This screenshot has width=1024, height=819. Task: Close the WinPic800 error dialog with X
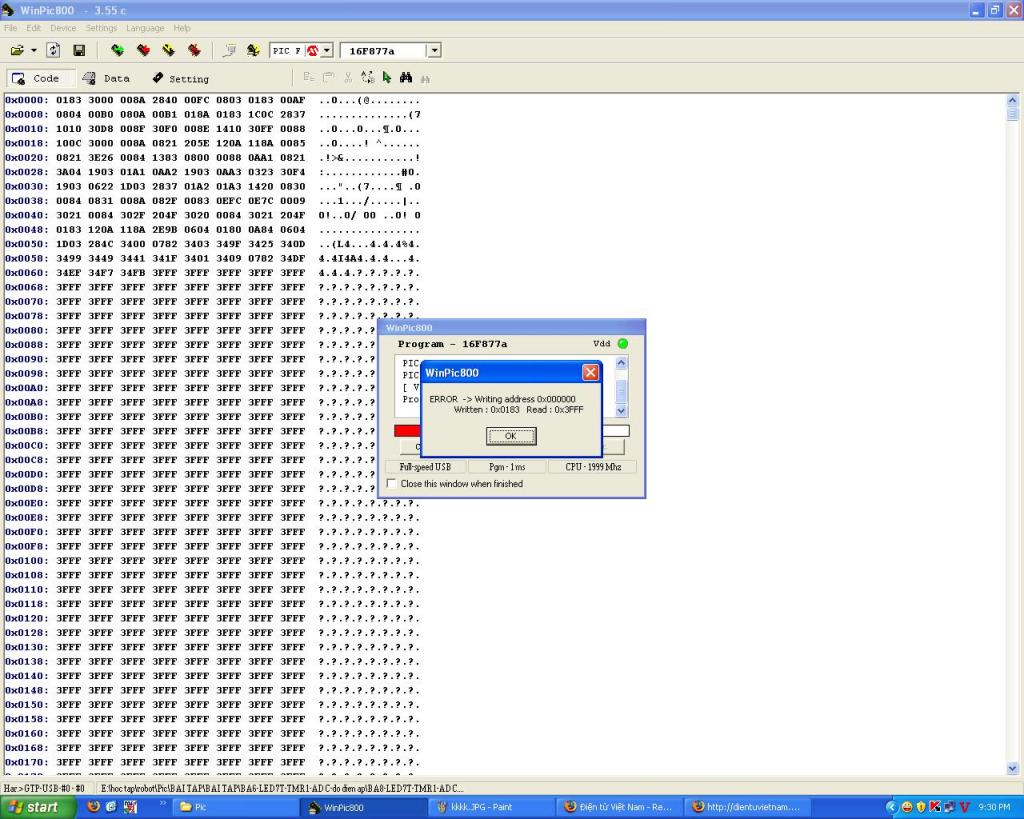590,372
